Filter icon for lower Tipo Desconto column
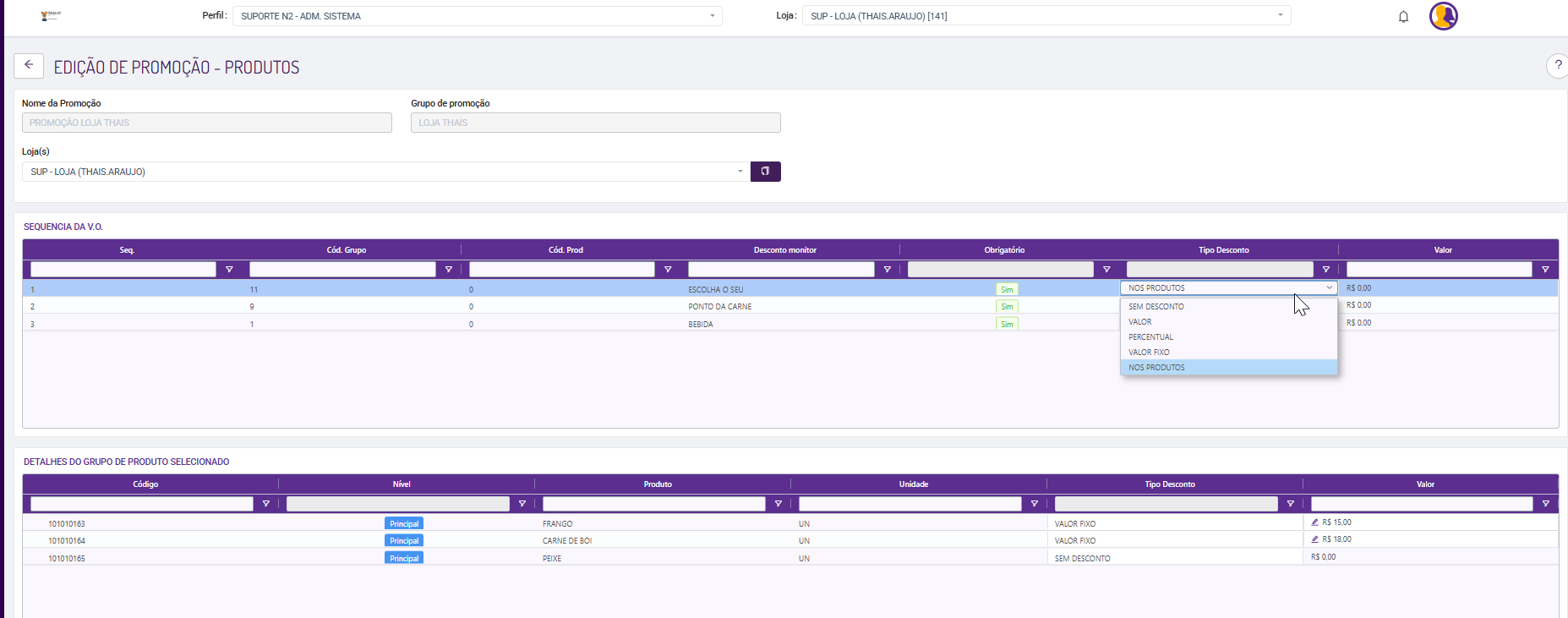 point(1291,504)
